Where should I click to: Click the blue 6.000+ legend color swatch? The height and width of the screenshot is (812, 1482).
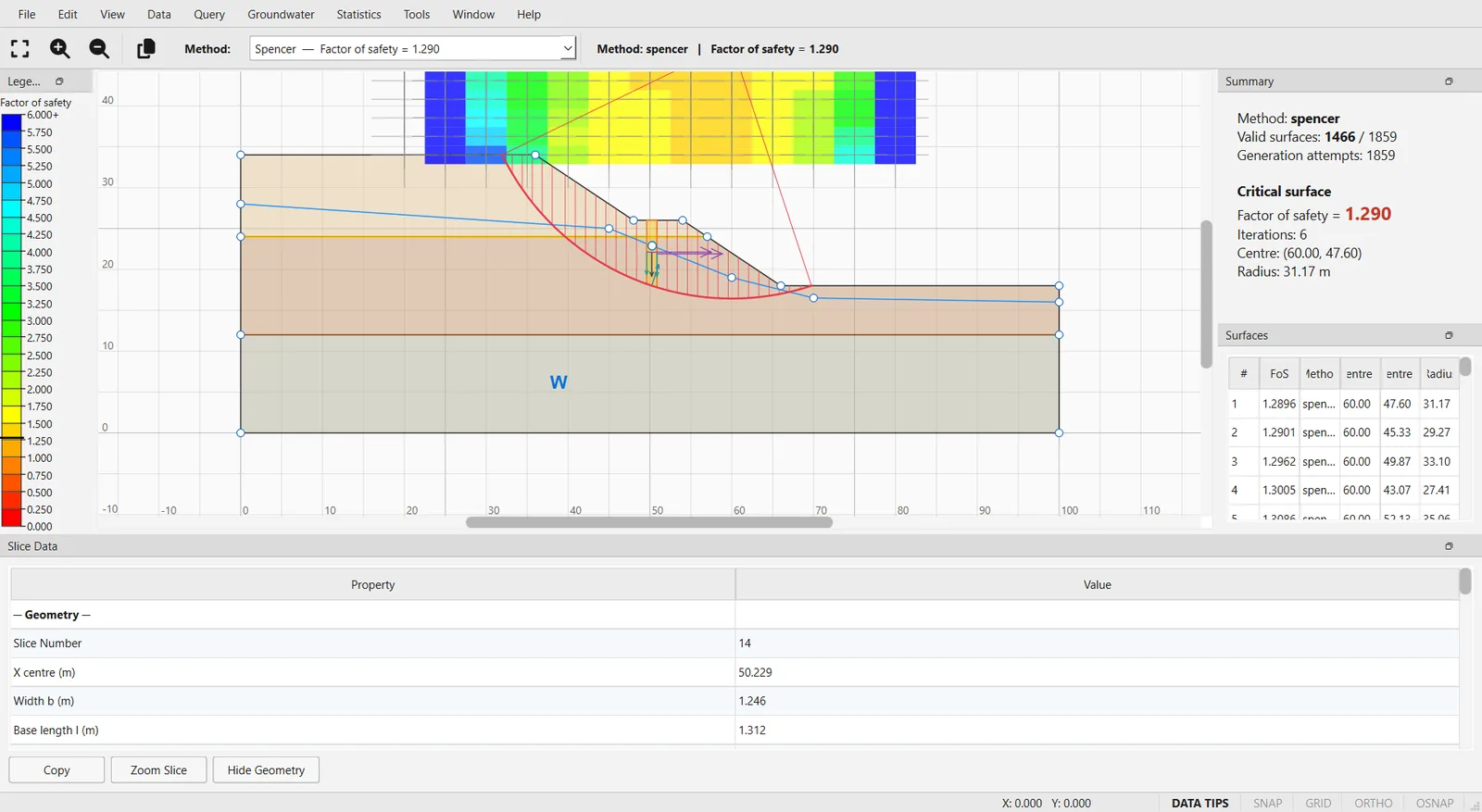(x=11, y=123)
